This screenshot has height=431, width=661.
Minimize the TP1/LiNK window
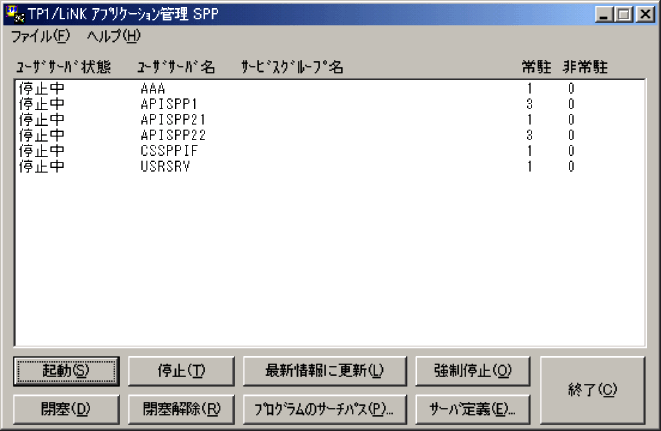click(x=604, y=15)
